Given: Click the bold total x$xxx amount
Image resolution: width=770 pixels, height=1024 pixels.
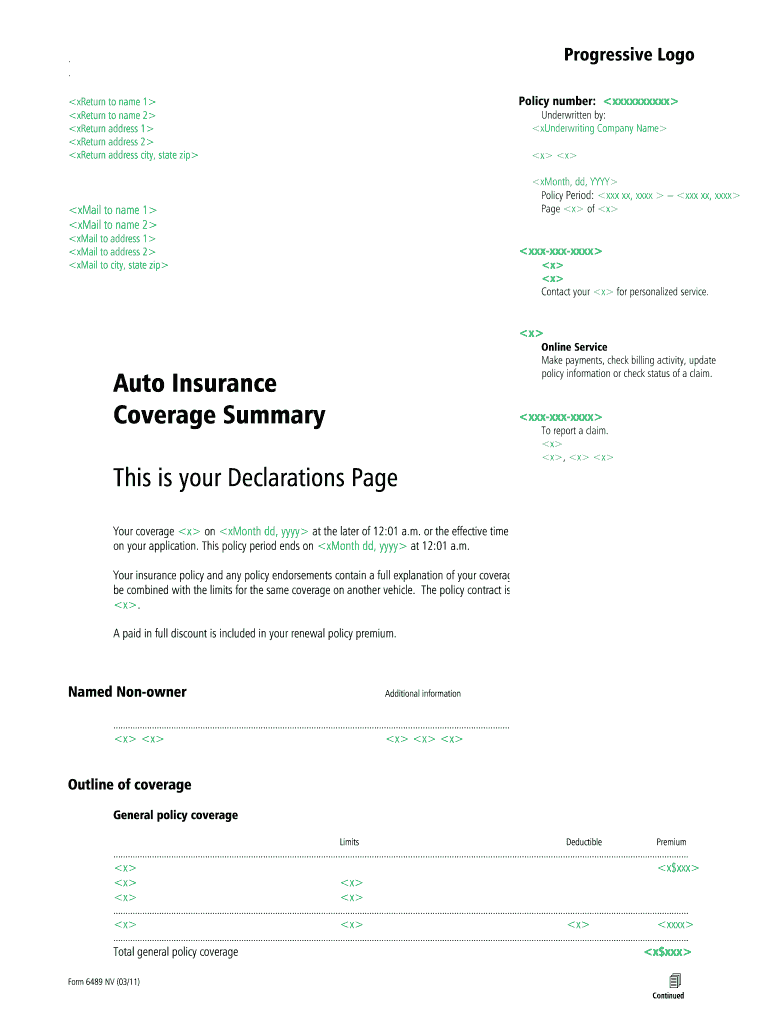Looking at the screenshot, I should [x=667, y=952].
